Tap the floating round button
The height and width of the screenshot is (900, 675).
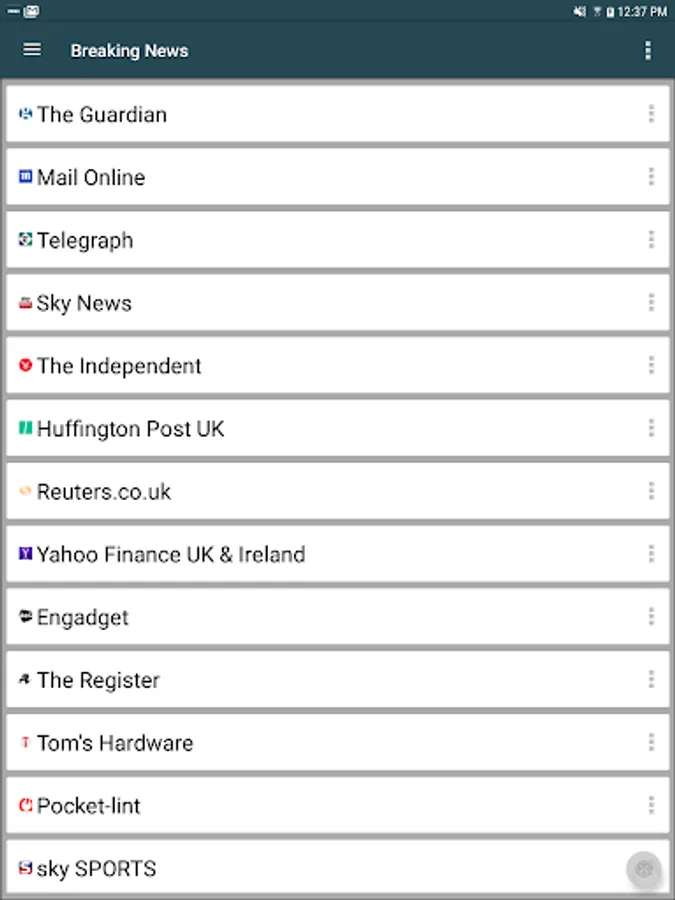click(644, 869)
